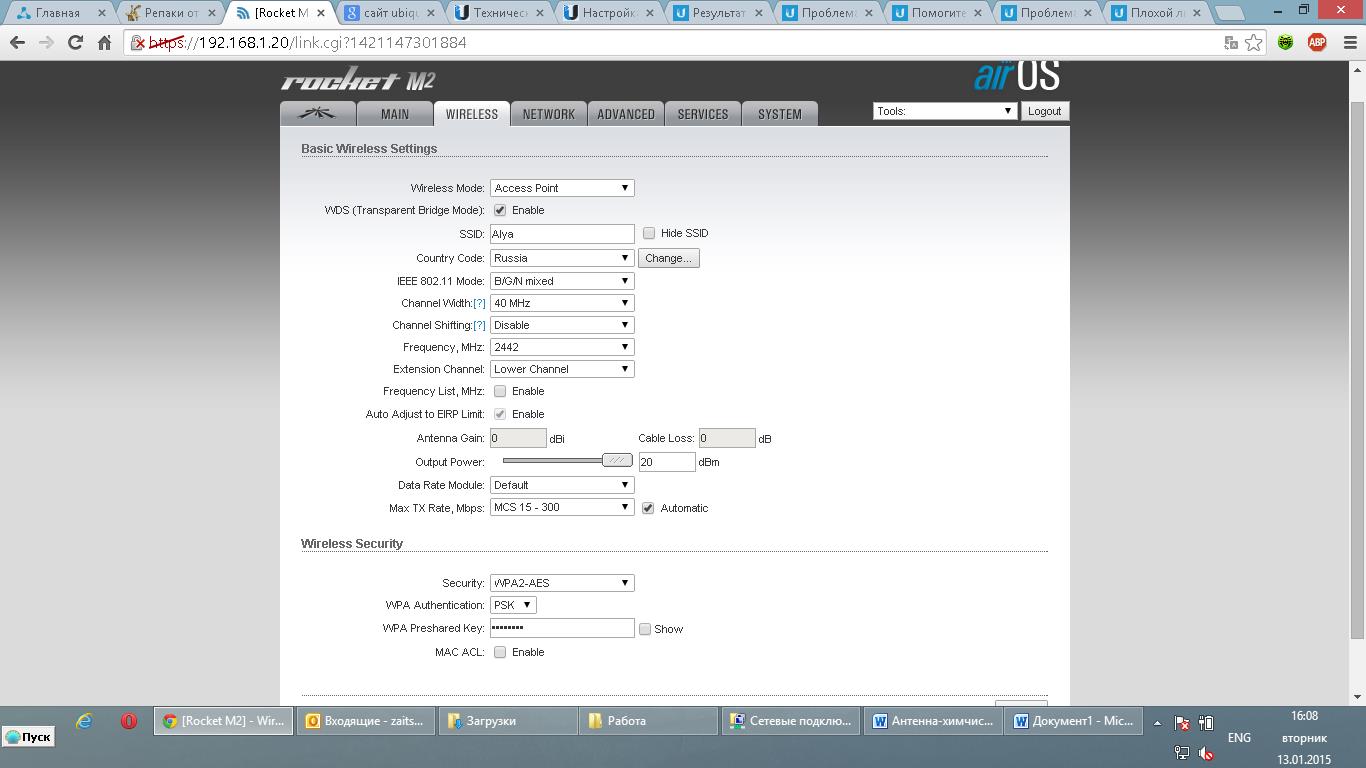Click the crossed-out https security icon
1366x768 pixels.
[x=140, y=43]
